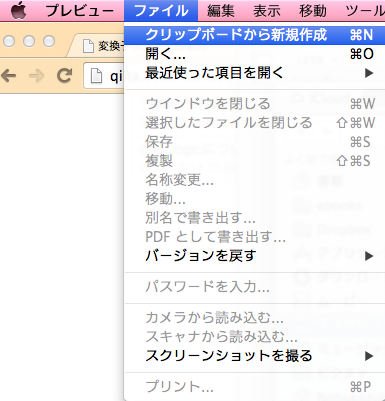Click カメラから読み込む... menu item
This screenshot has height=401, width=385.
point(255,318)
